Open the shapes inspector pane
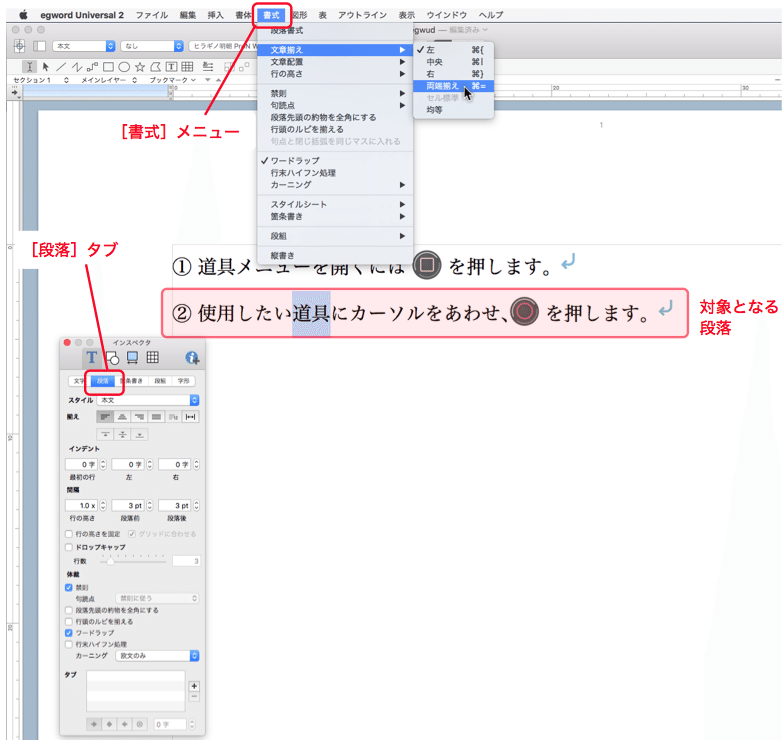 112,358
